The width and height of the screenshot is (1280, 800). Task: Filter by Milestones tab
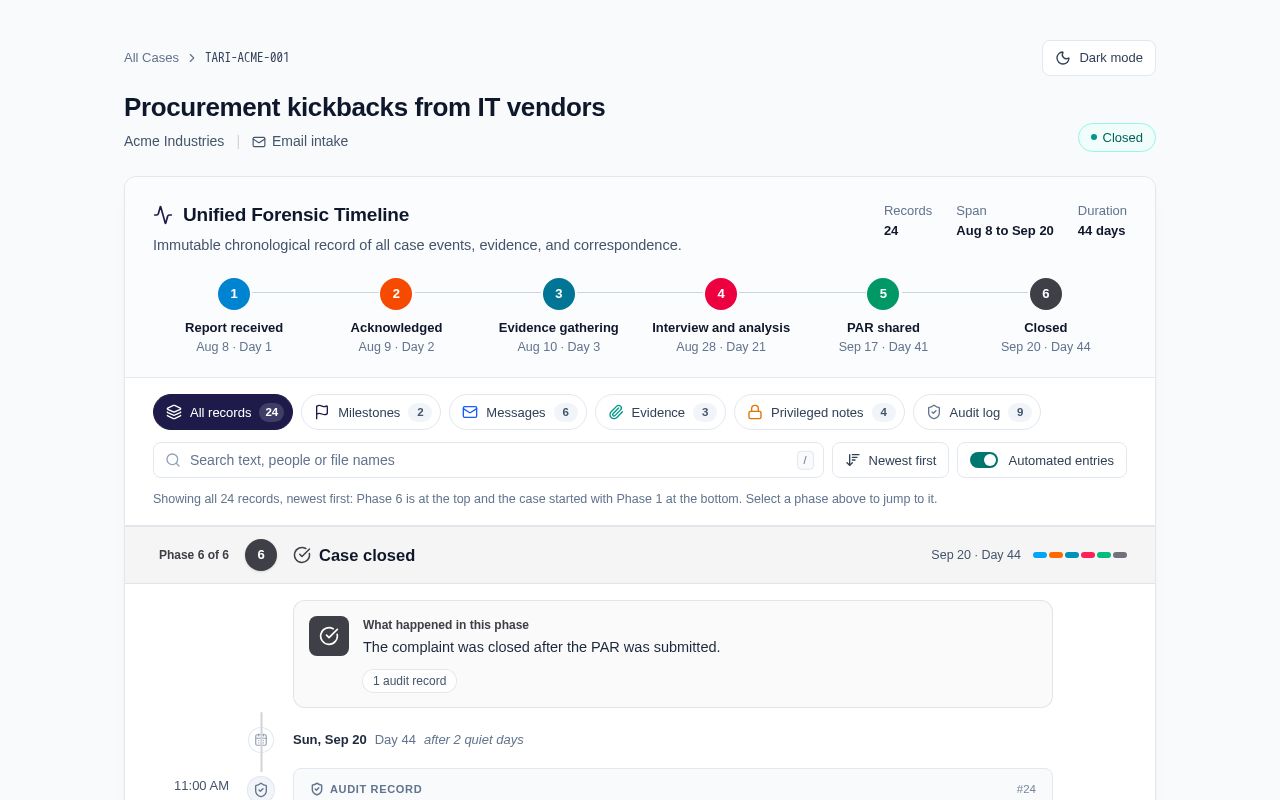pos(371,412)
